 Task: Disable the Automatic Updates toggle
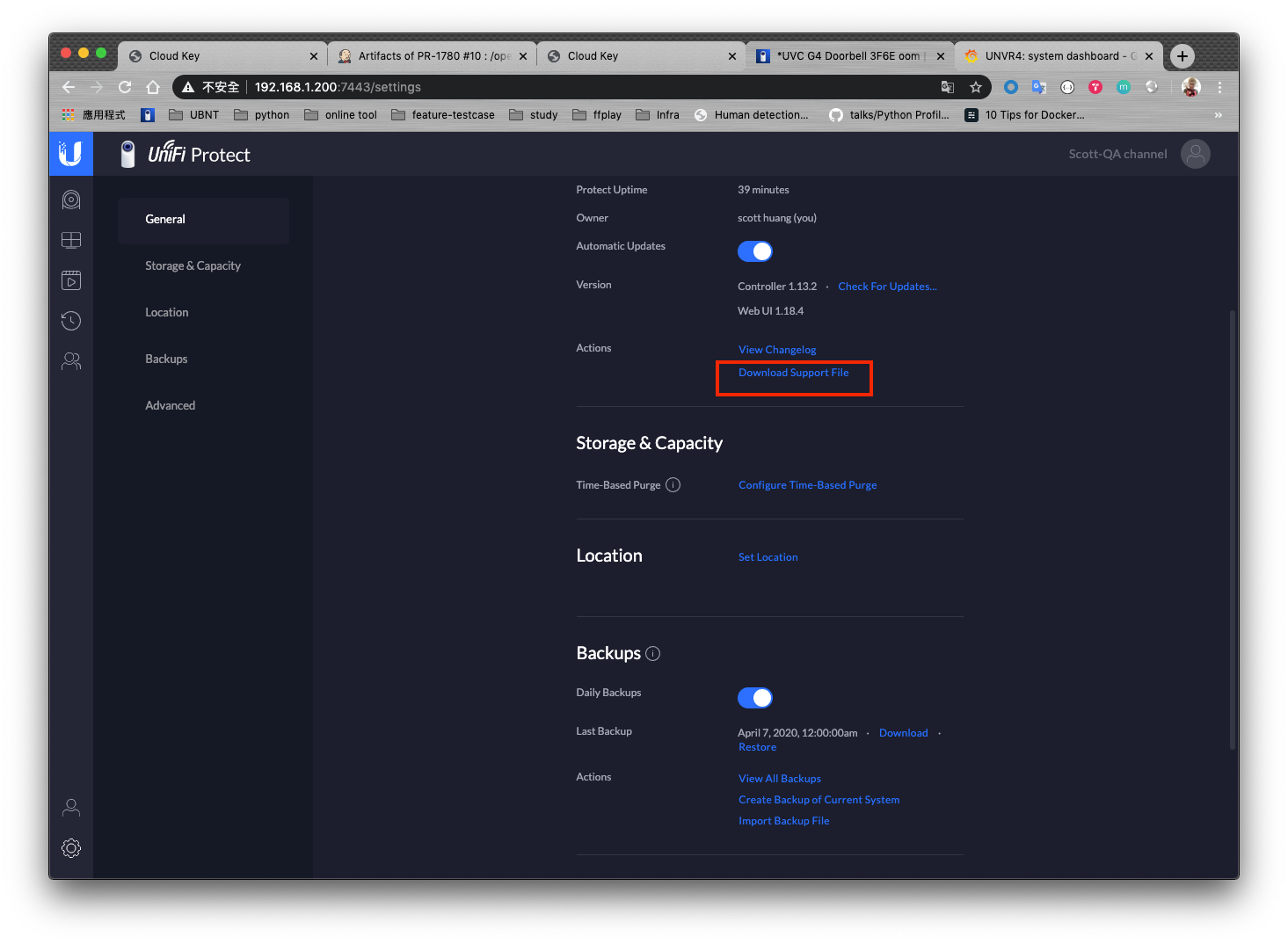point(755,251)
